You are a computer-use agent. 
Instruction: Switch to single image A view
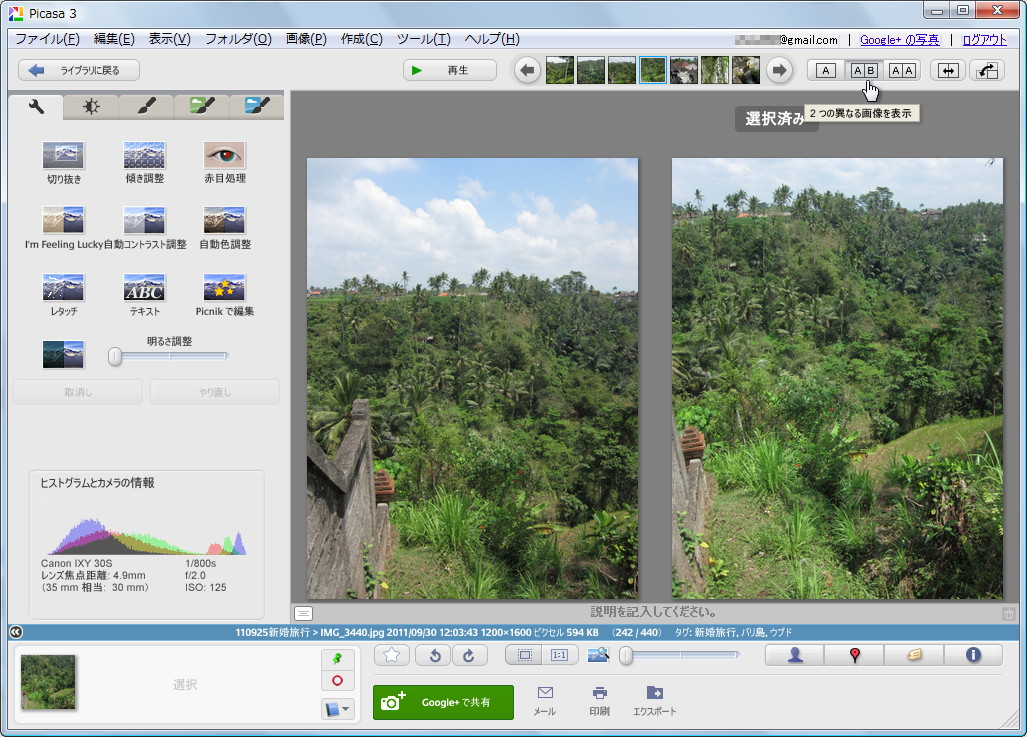(x=826, y=70)
